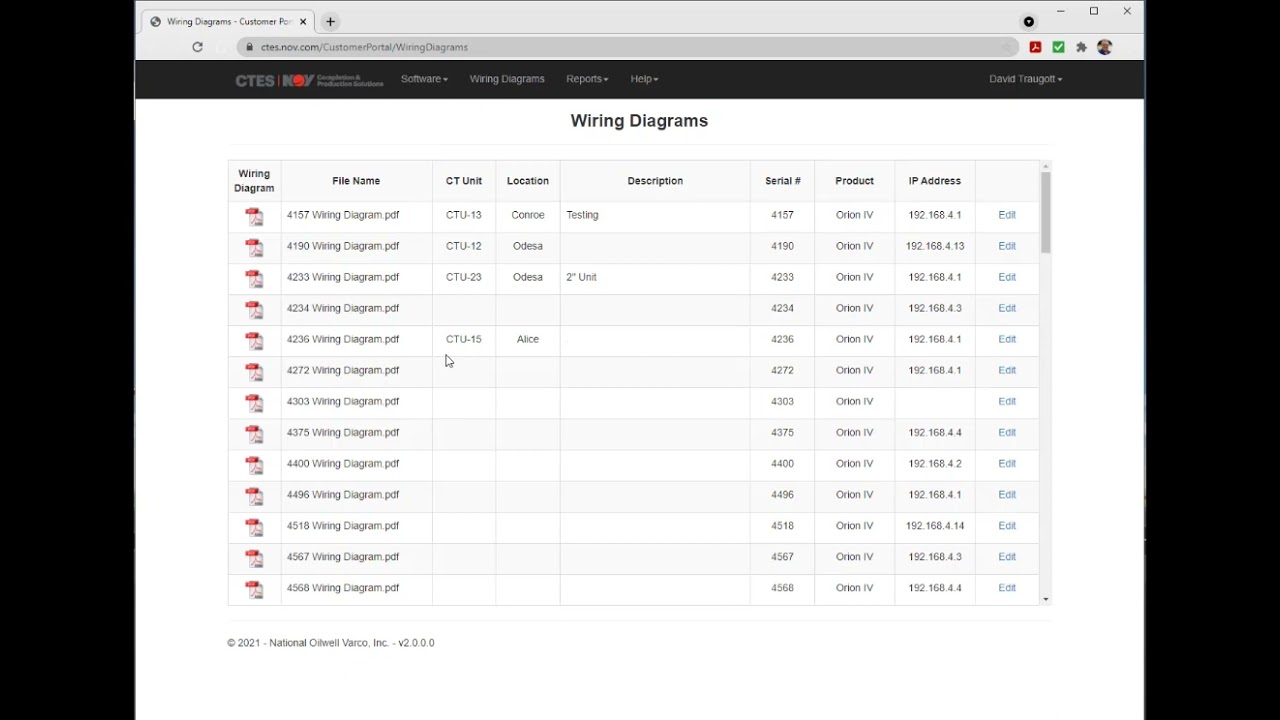1280x720 pixels.
Task: Click the Adobe Acrobat extension icon
Action: point(1035,47)
